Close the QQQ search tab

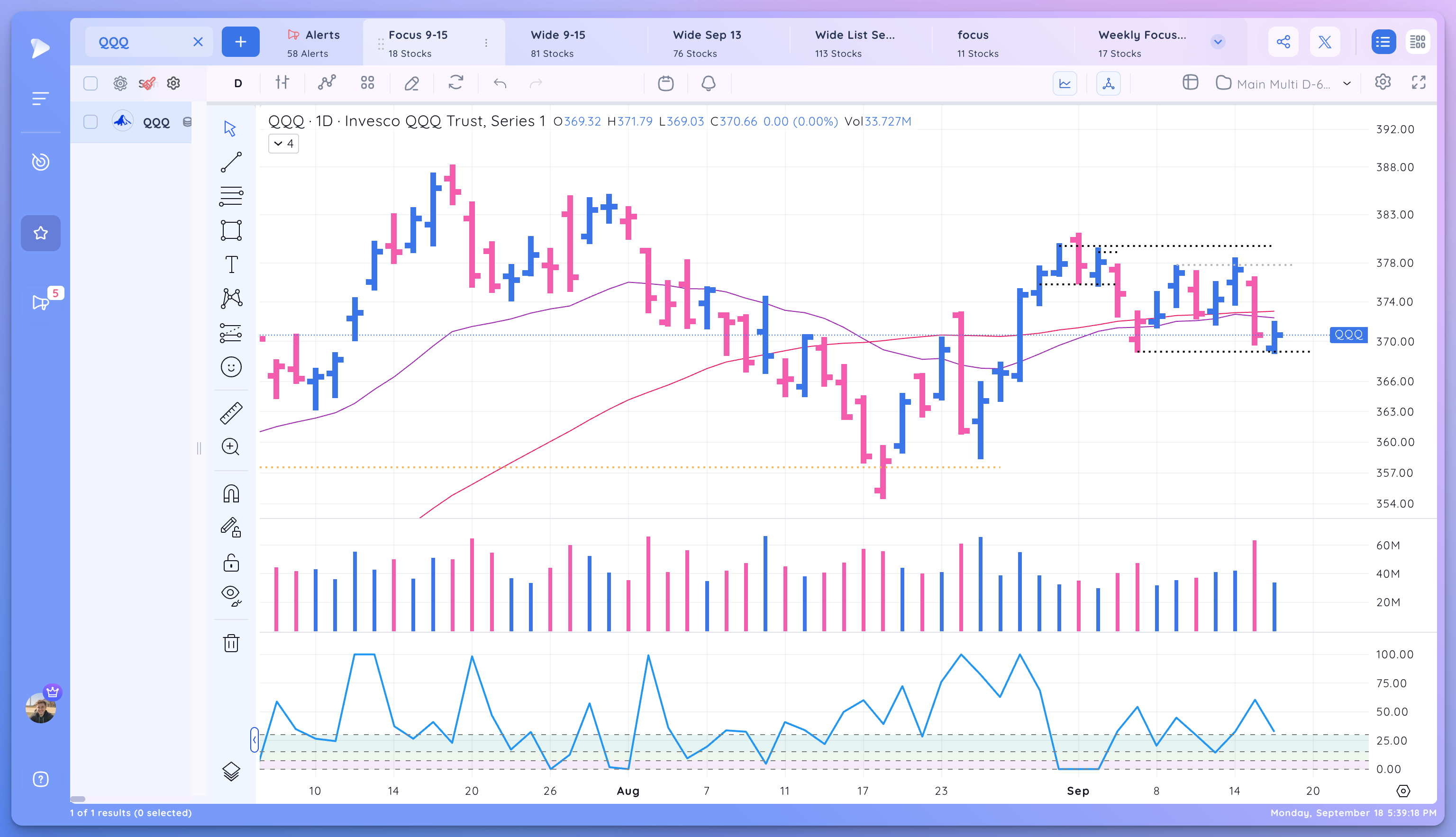[x=198, y=42]
